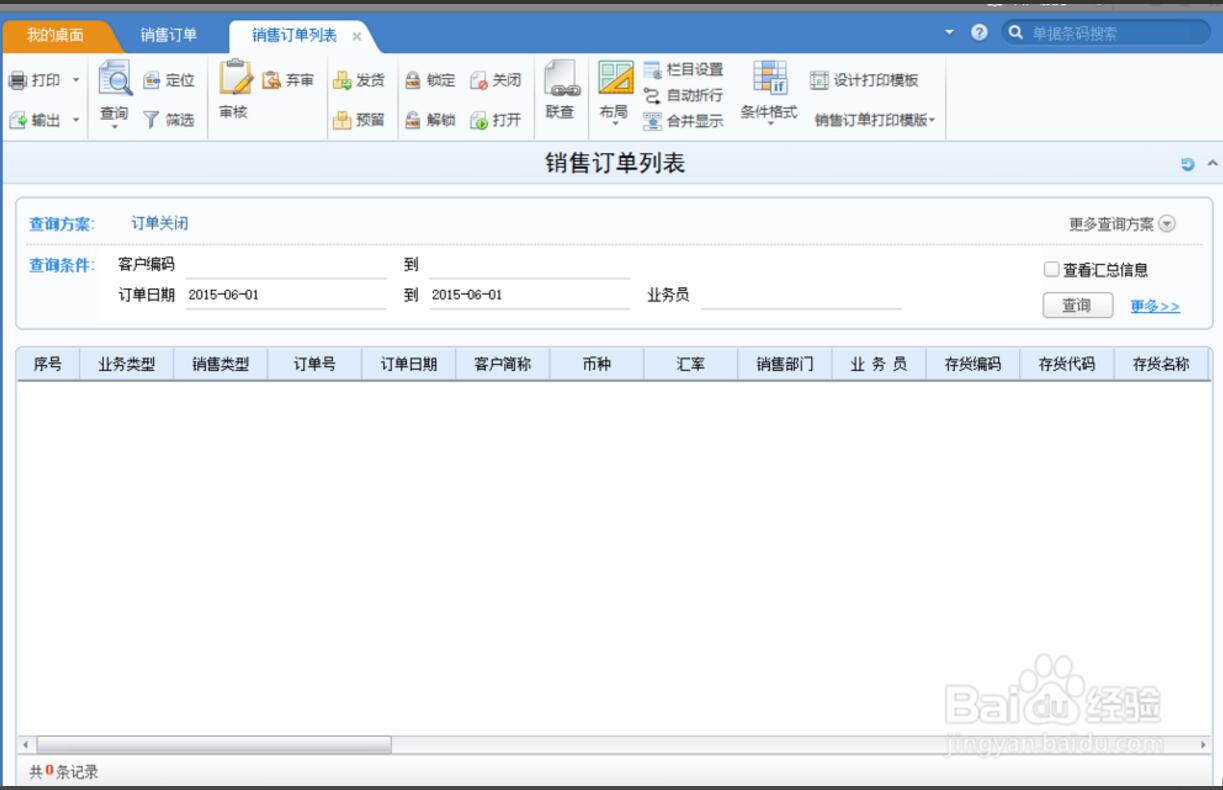Switch to 我的桌面 tab
The width and height of the screenshot is (1223, 790).
[x=55, y=35]
